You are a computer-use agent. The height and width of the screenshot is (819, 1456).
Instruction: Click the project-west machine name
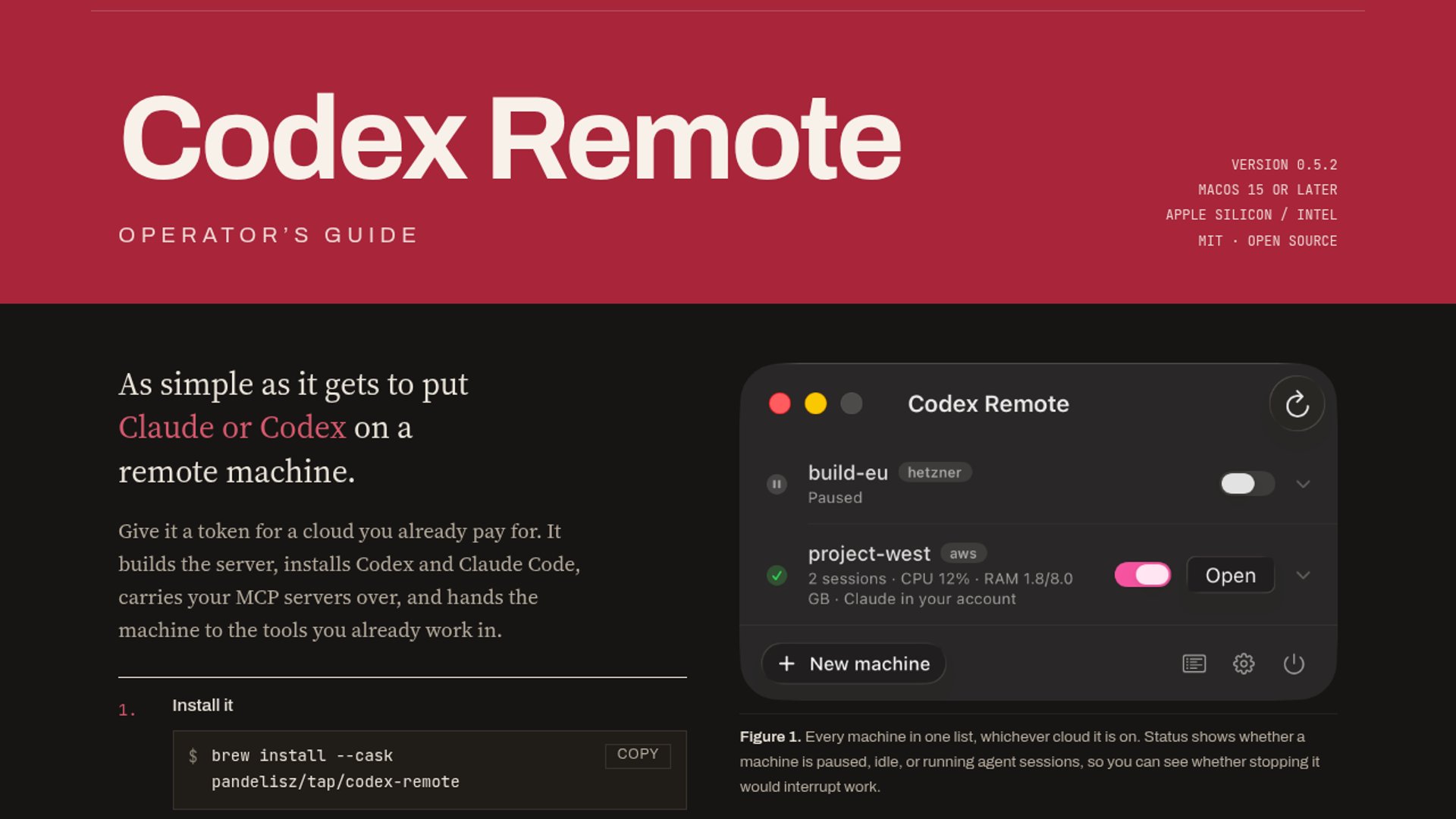pyautogui.click(x=869, y=554)
